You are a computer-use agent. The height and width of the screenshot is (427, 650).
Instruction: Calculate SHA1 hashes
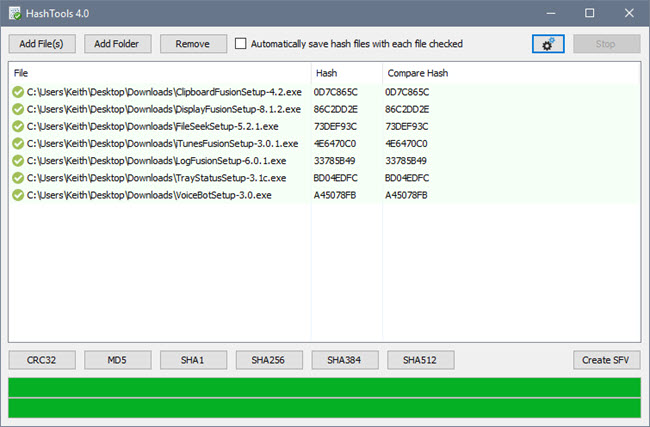(x=193, y=360)
